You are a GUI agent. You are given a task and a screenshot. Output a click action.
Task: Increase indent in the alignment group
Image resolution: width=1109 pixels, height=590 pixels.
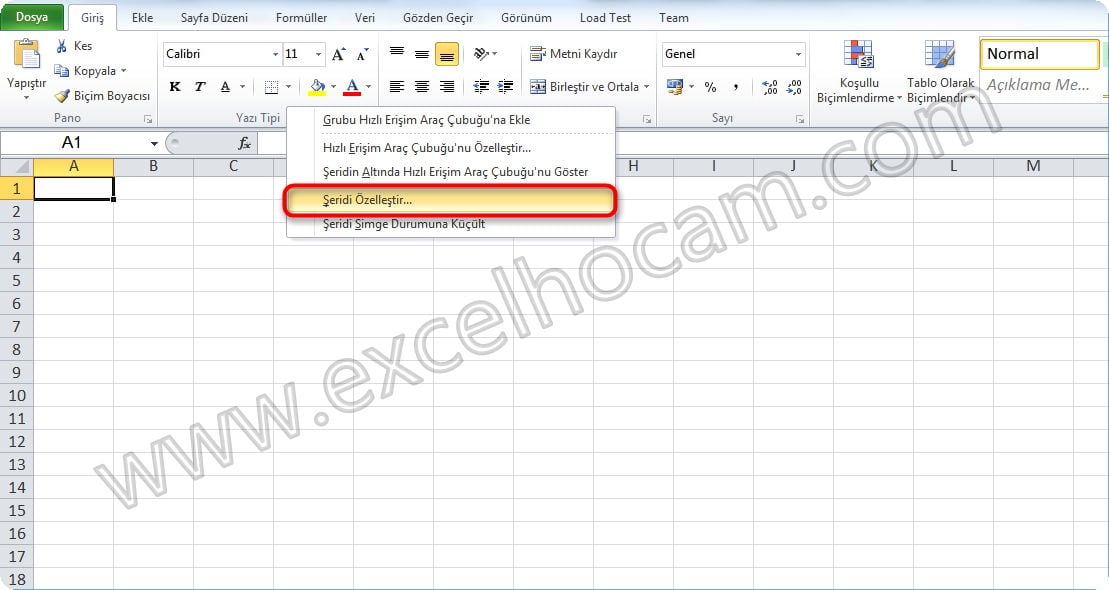(x=506, y=87)
